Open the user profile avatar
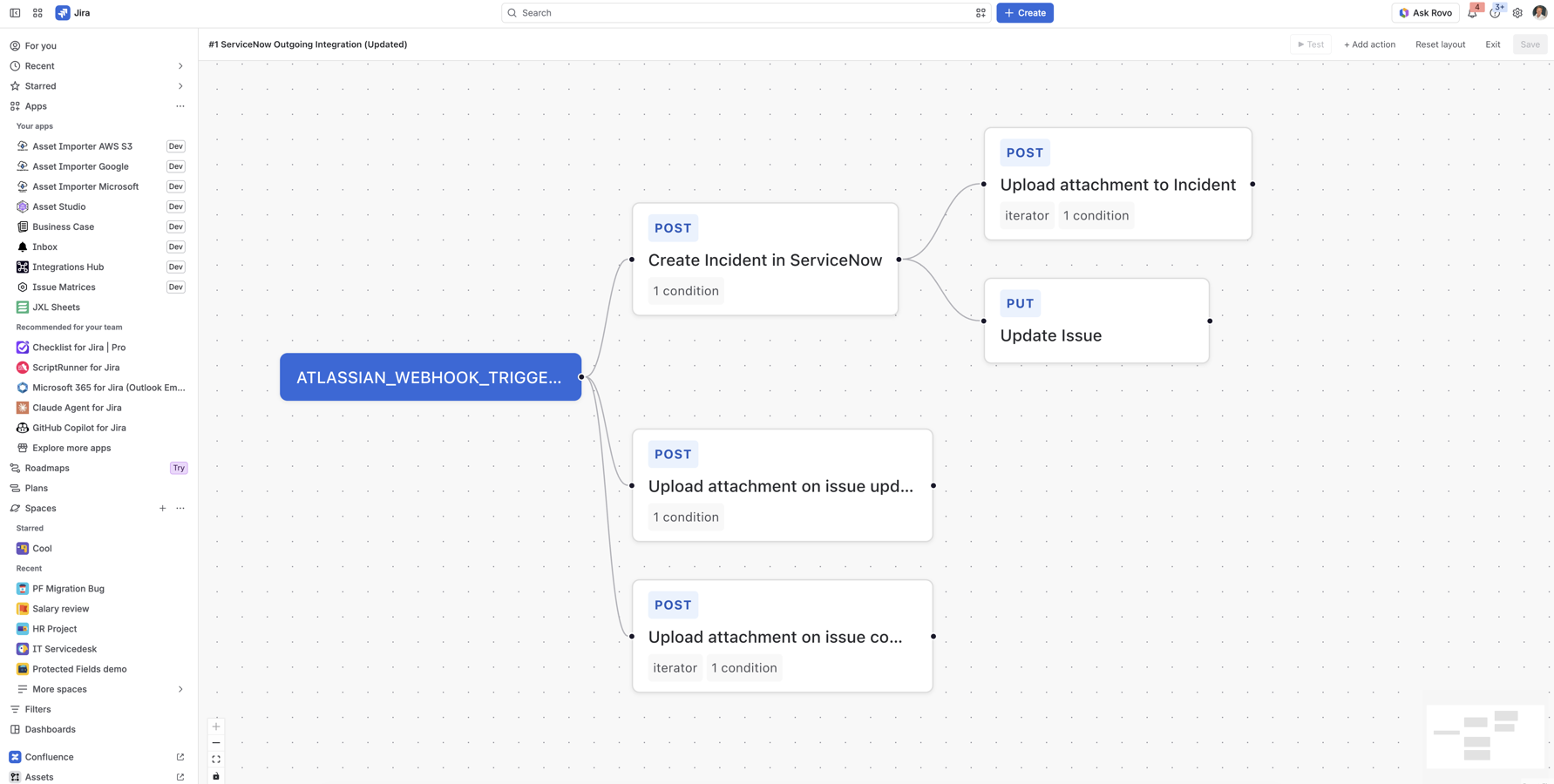 [1539, 13]
